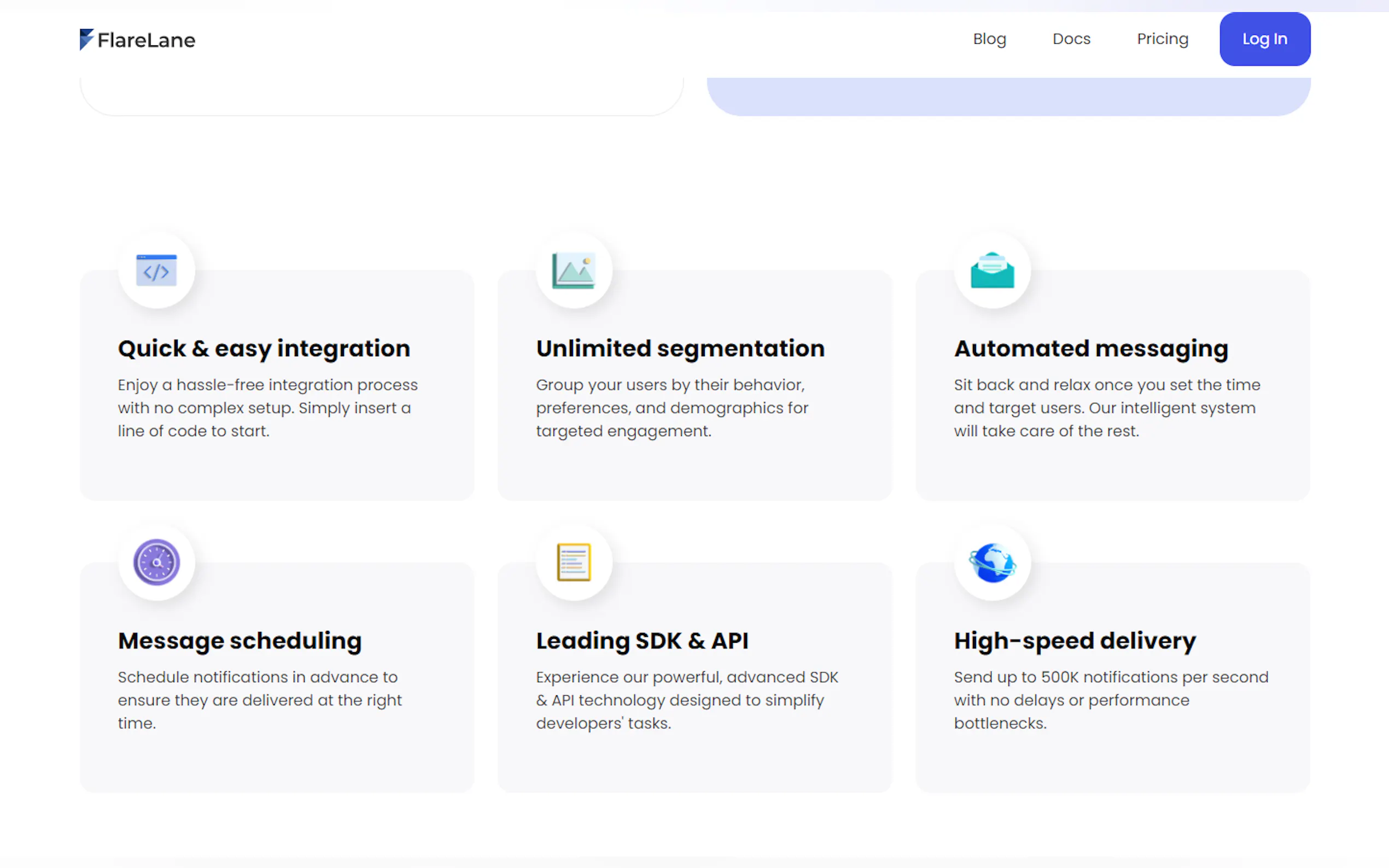Click the Automated messaging heading
The height and width of the screenshot is (868, 1389).
(x=1090, y=349)
